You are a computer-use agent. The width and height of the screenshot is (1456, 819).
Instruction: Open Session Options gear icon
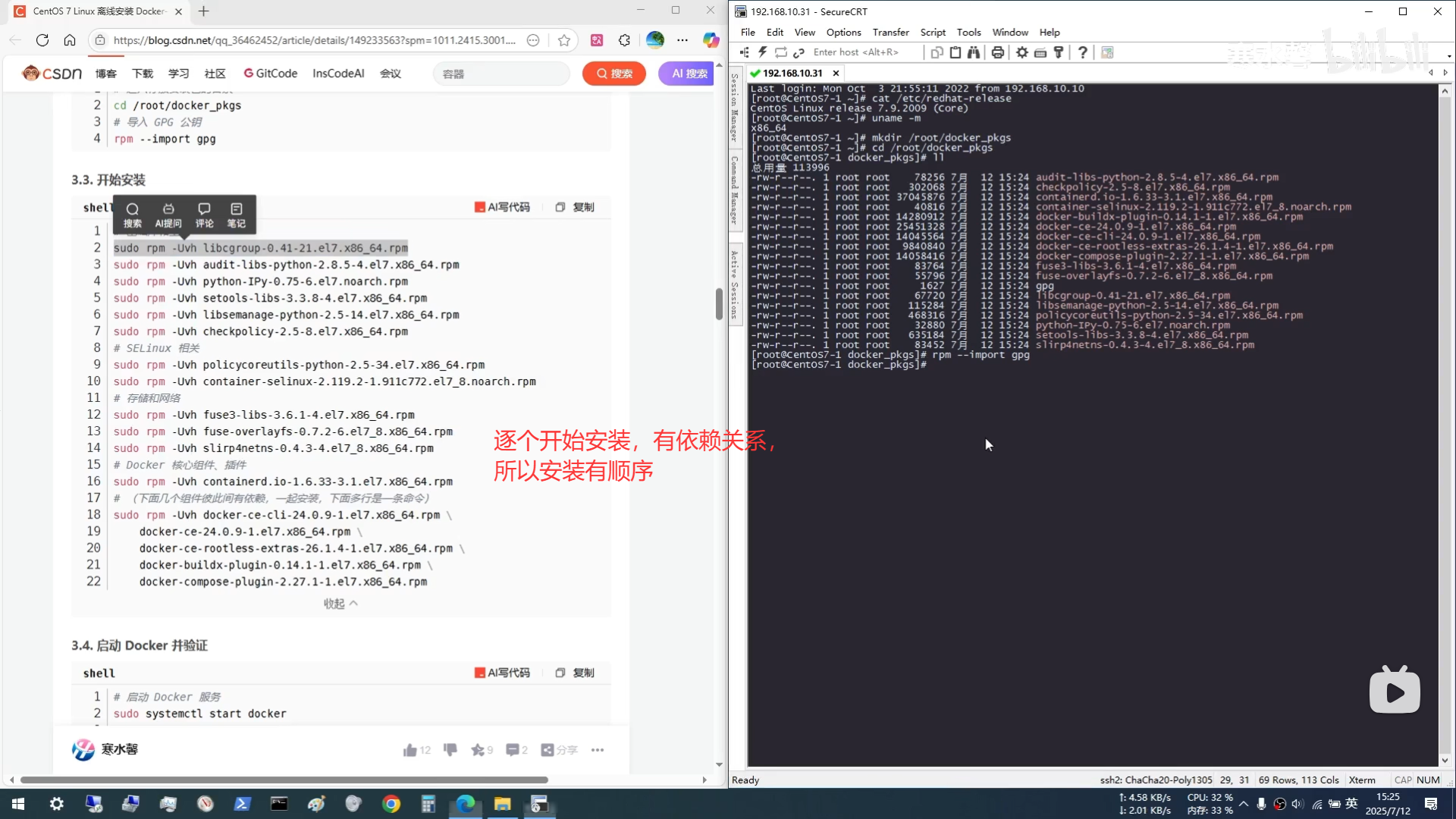1022,52
